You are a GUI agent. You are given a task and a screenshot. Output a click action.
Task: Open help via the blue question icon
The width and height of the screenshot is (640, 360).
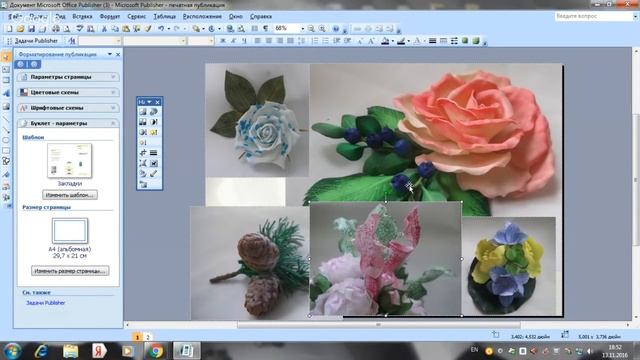[336, 29]
